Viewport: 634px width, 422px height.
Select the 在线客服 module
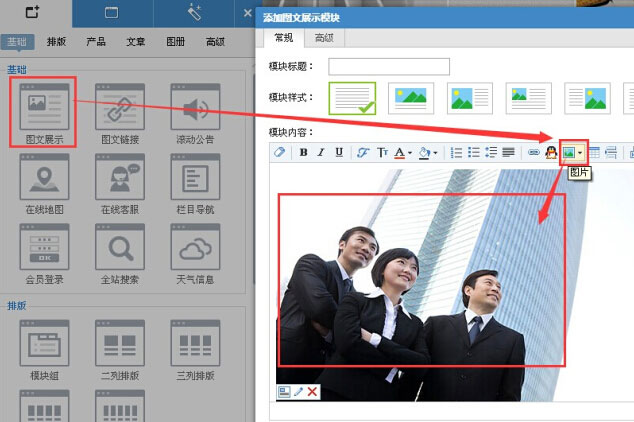(120, 184)
